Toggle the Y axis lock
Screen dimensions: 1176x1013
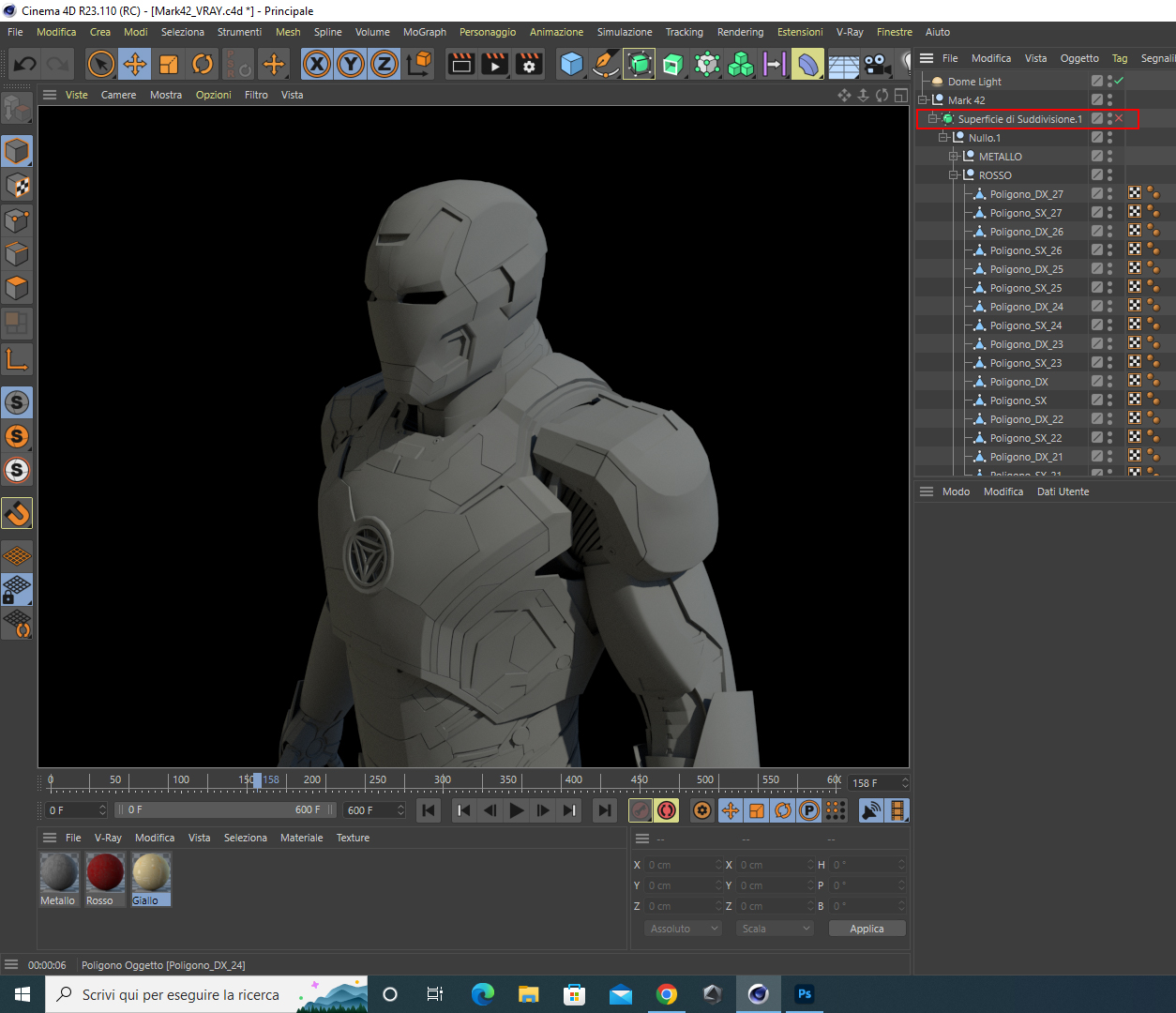[351, 65]
